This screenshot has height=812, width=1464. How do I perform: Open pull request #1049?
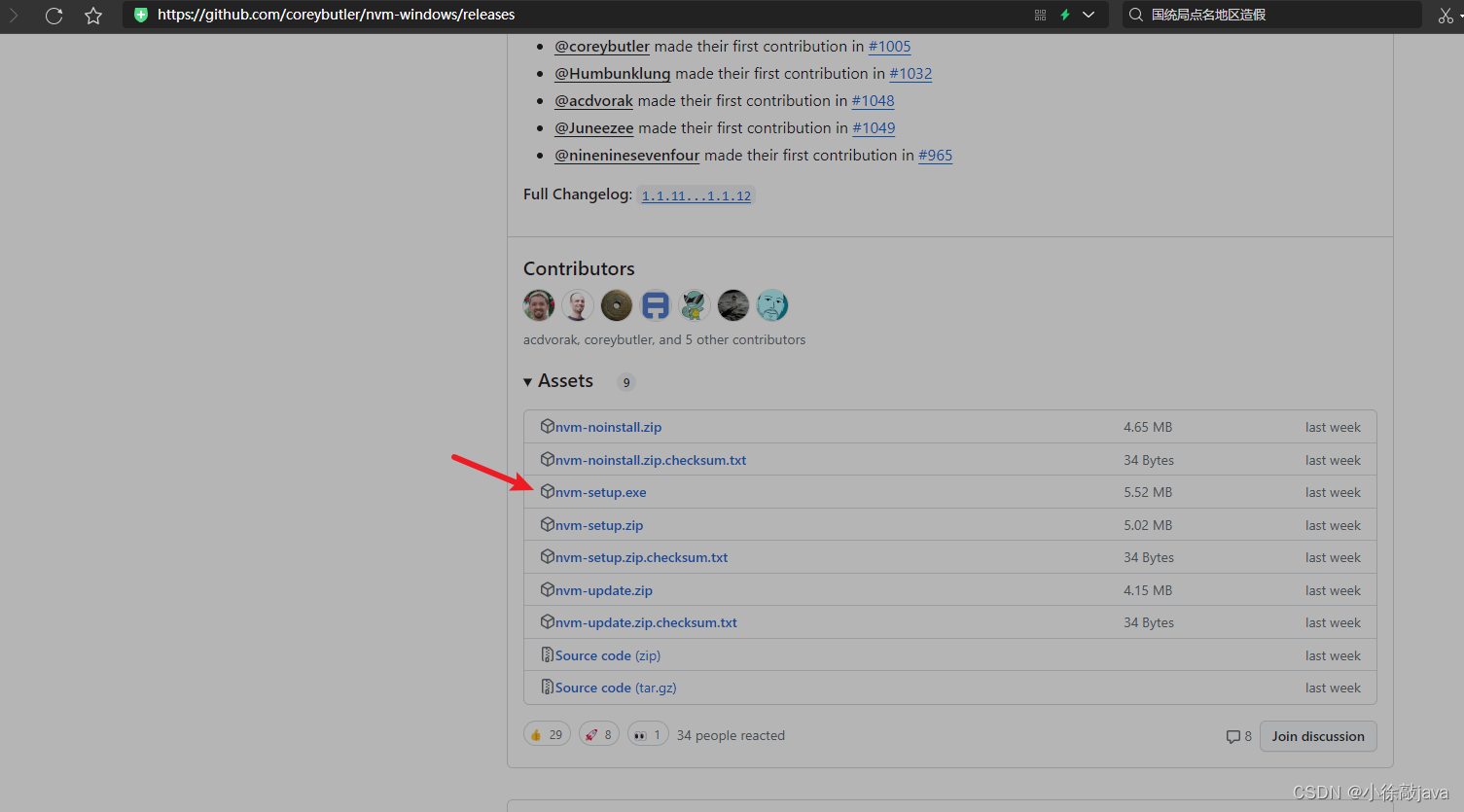874,128
